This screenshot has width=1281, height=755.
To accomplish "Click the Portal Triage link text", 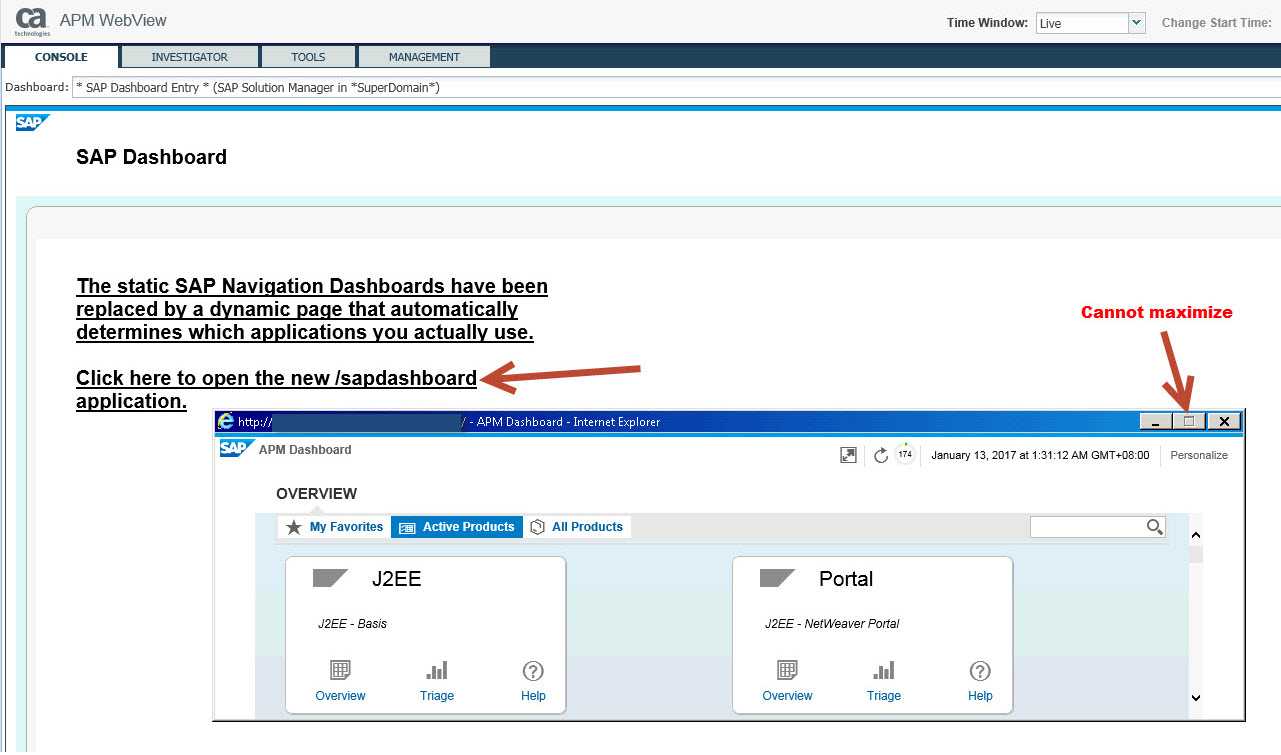I will pos(884,696).
